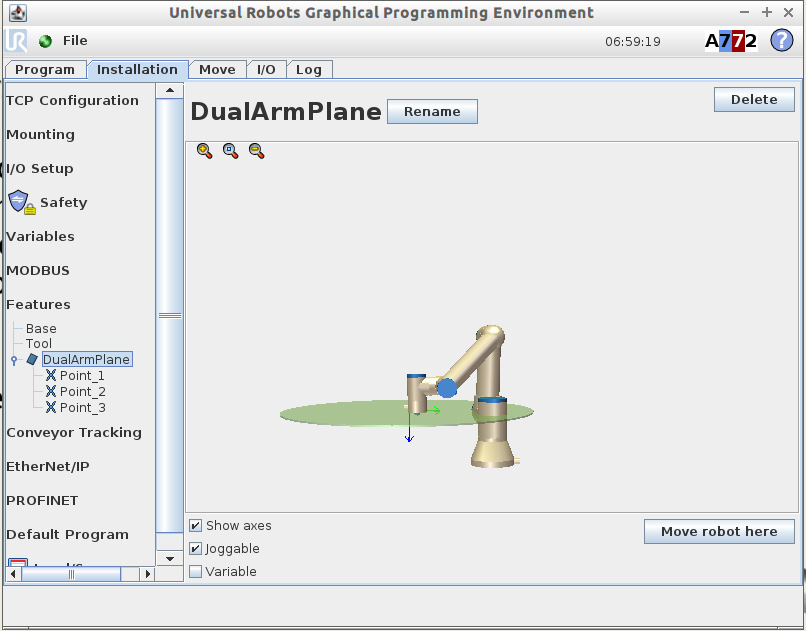Toggle the Joggable checkbox
The image size is (806, 631).
[195, 549]
